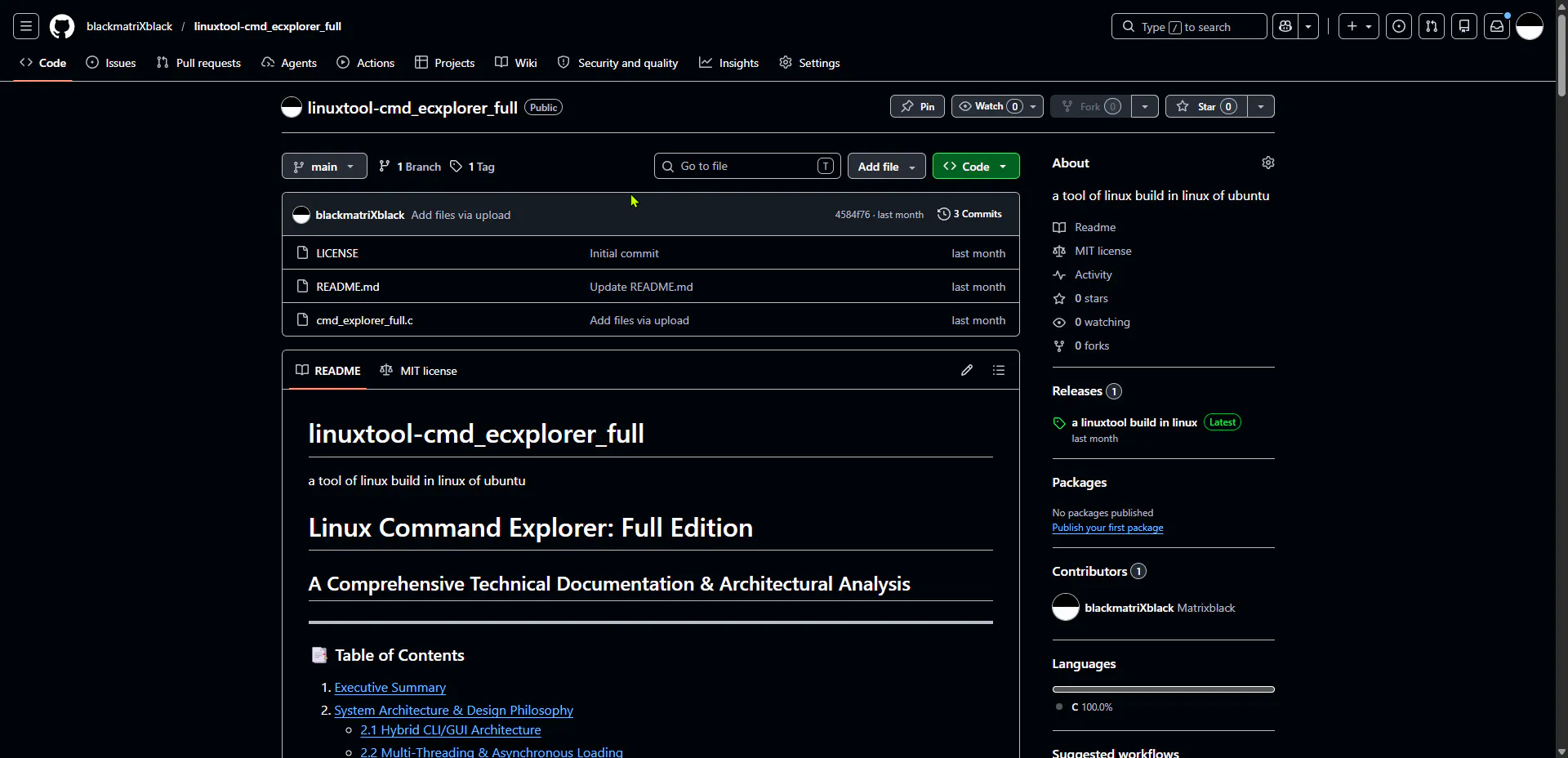Click the star icon next to 0 stars
The image size is (1568, 758).
pos(1059,299)
